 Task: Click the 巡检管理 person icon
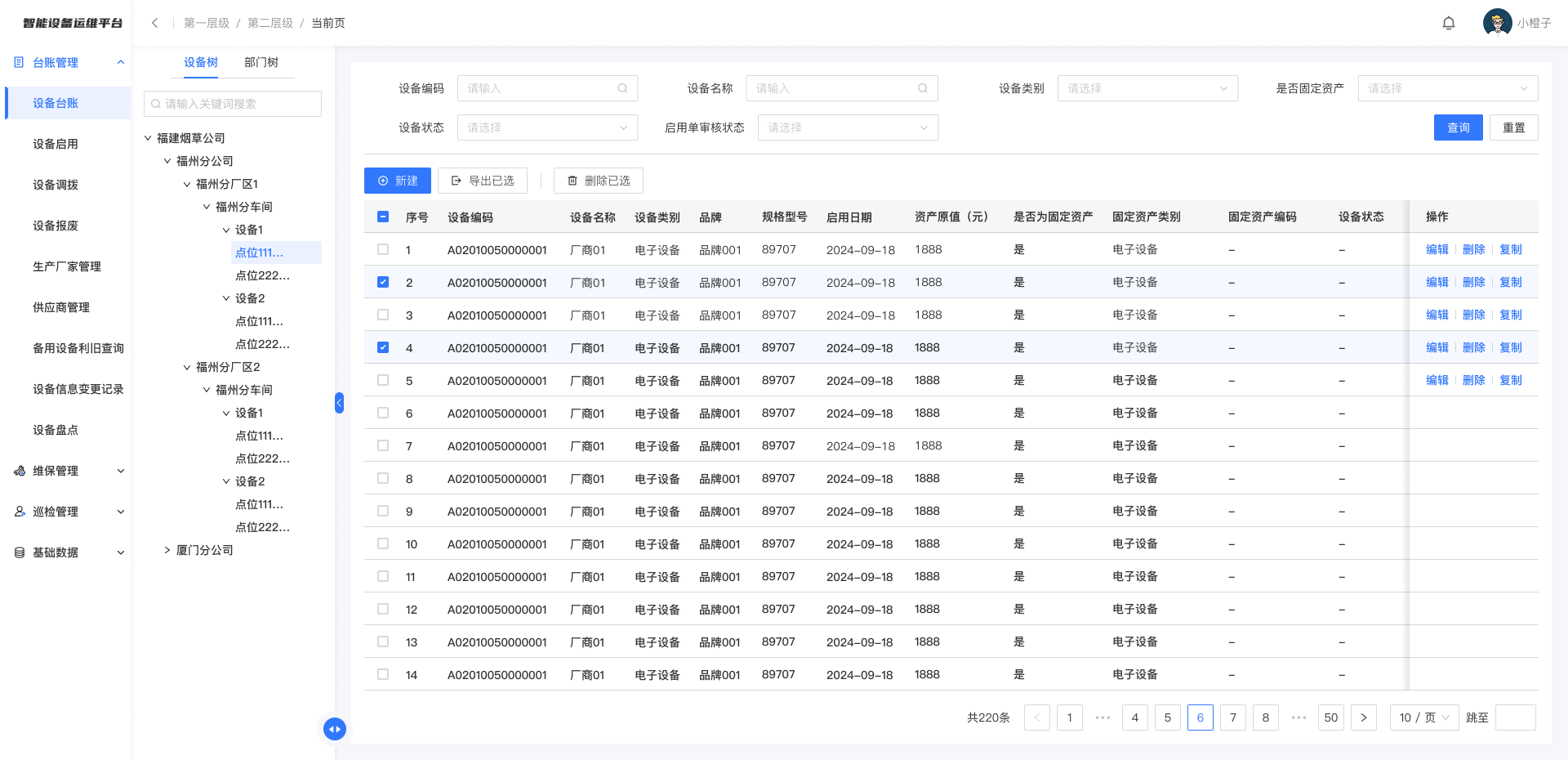click(x=20, y=512)
